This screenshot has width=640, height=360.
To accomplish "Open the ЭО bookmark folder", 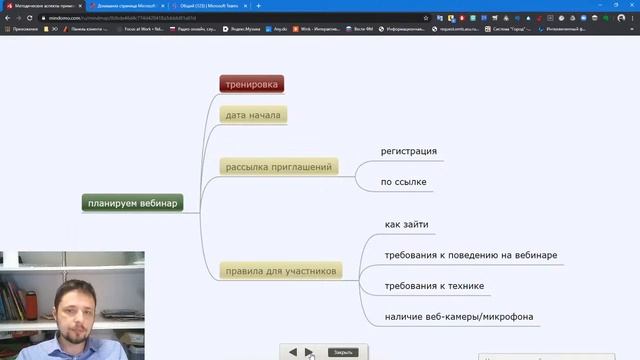I will point(51,29).
